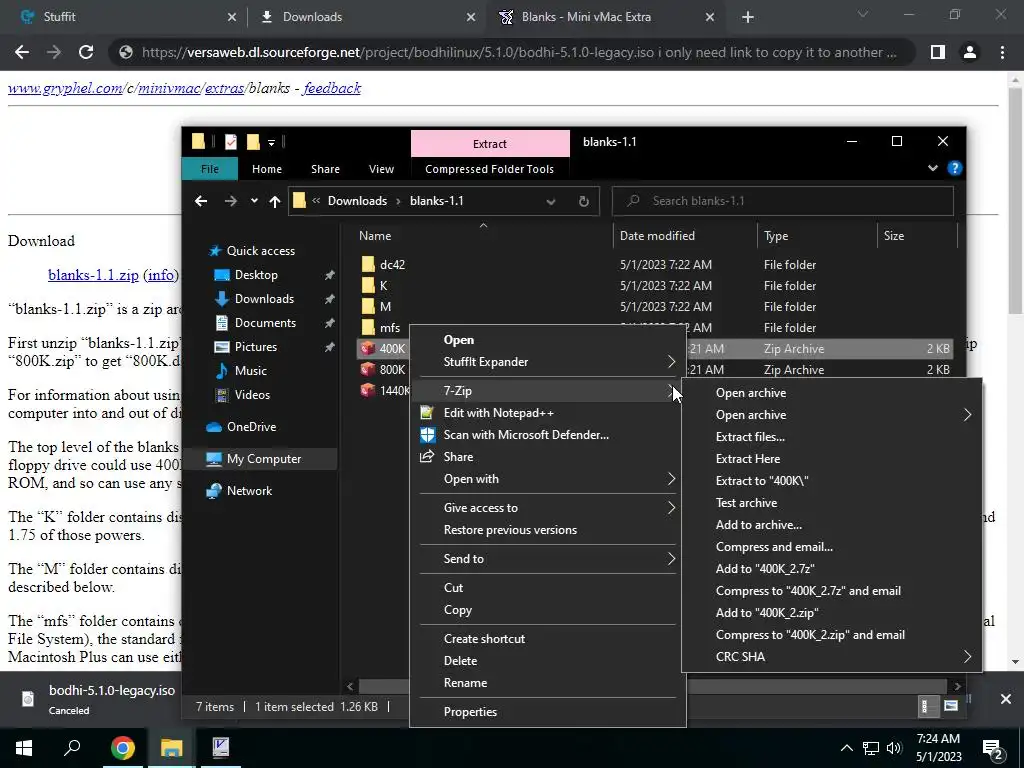Screen dimensions: 1024x768
Task: Select the 800K zip archive icon
Action: 368,370
